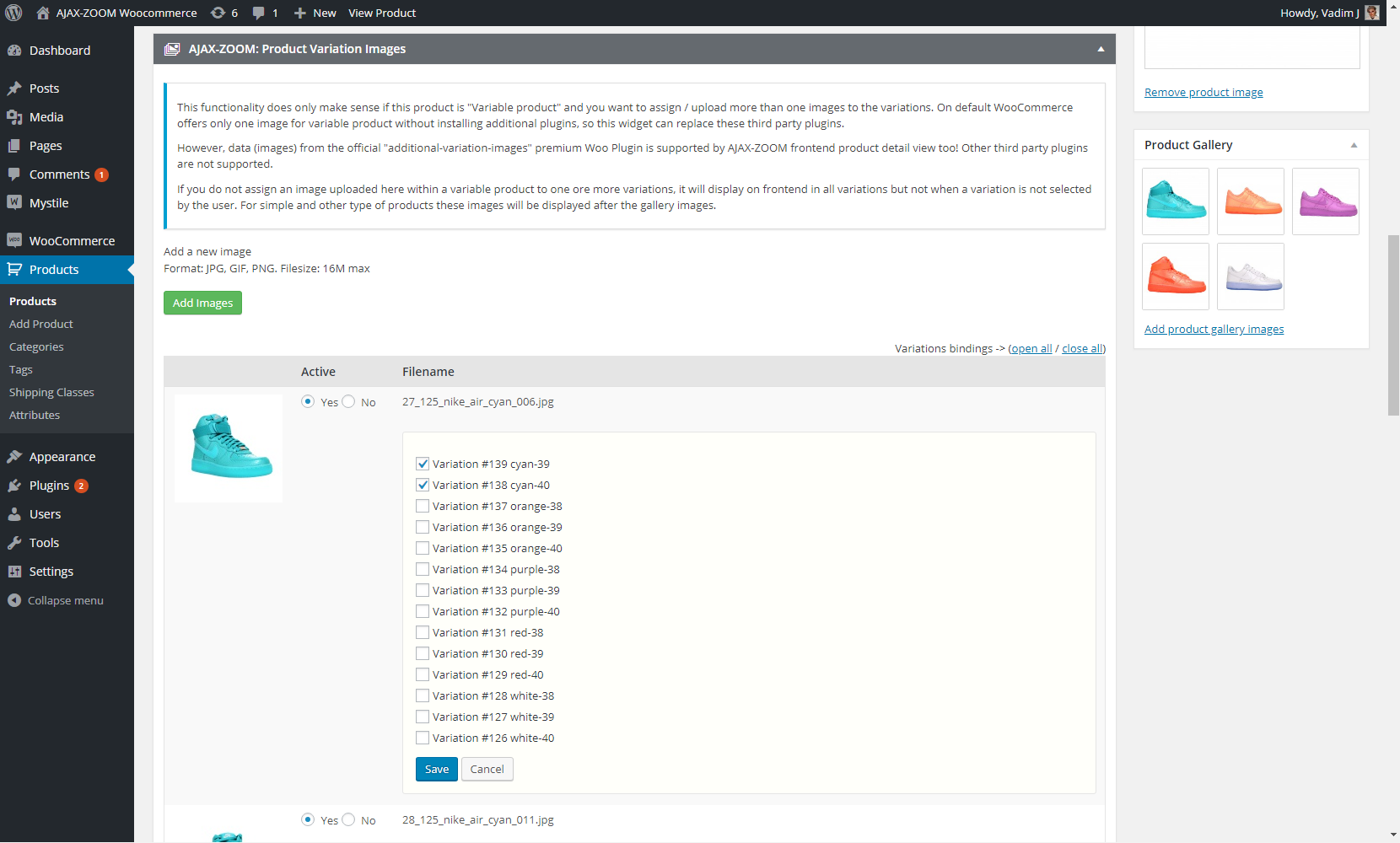Click the AJAX-ZOOM panel header image icon
The height and width of the screenshot is (843, 1400).
[x=172, y=49]
